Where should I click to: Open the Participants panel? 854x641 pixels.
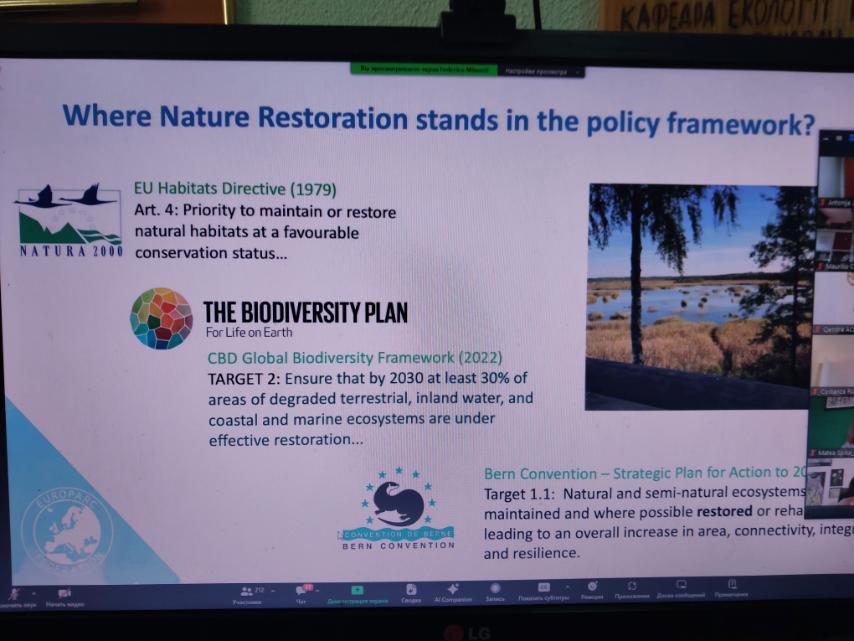(247, 591)
